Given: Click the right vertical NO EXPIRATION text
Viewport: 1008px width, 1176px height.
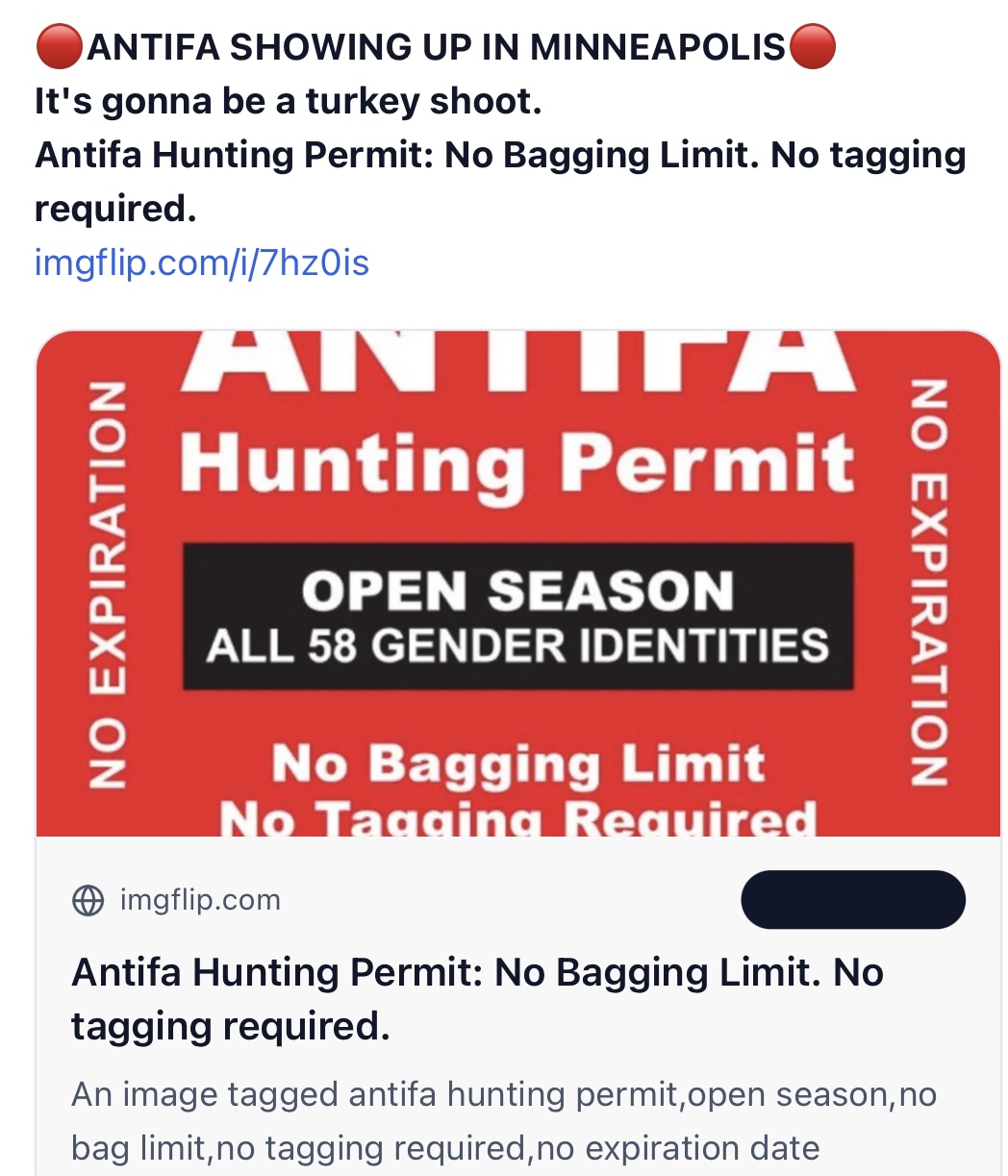Looking at the screenshot, I should point(930,584).
